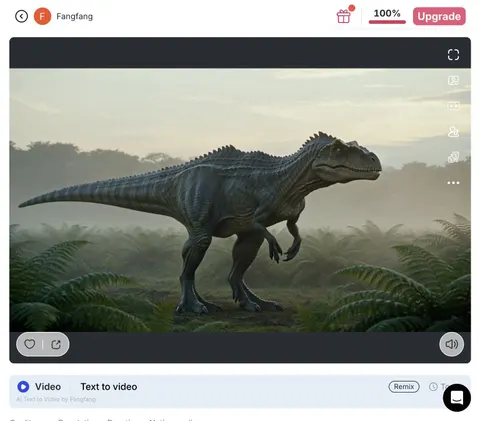Viewport: 480px width, 421px height.
Task: Click the clock timestamp icon
Action: (433, 387)
